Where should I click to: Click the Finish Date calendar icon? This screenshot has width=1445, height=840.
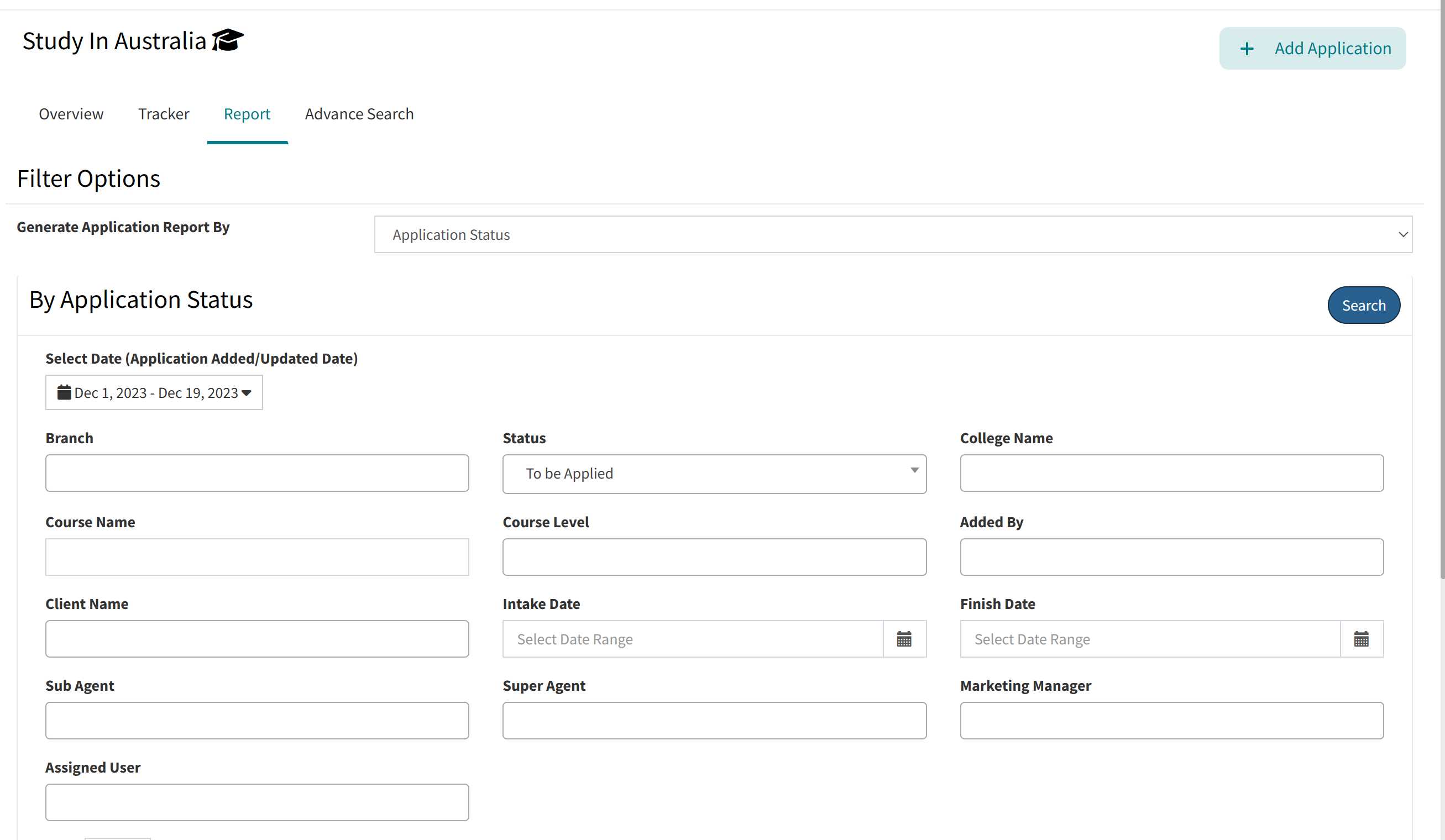point(1361,639)
